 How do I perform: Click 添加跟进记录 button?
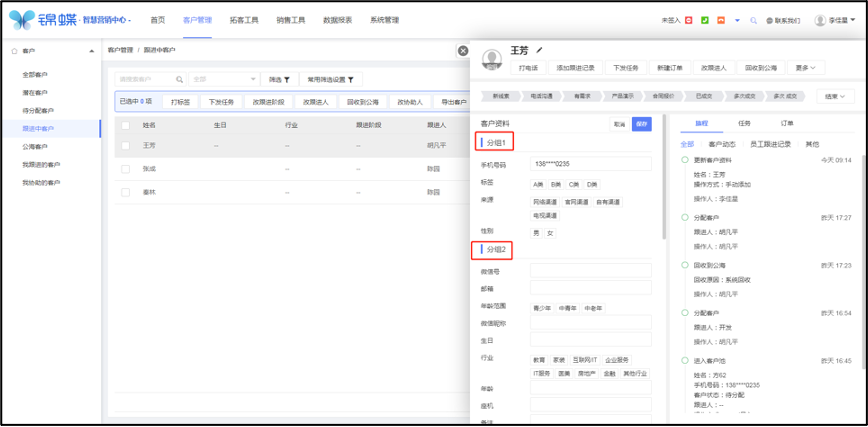point(576,68)
